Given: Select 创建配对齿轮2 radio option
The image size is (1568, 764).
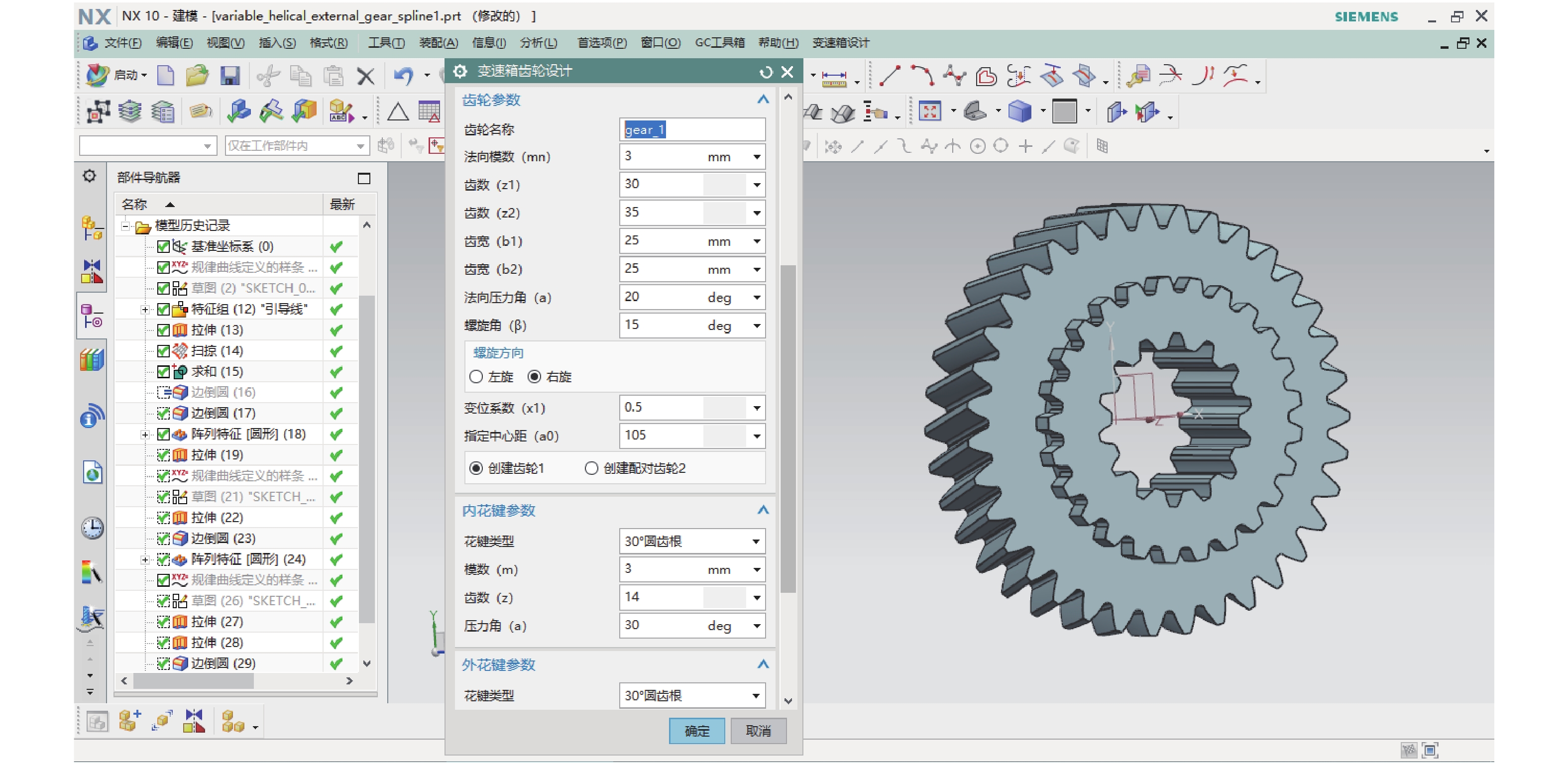Looking at the screenshot, I should (x=591, y=468).
